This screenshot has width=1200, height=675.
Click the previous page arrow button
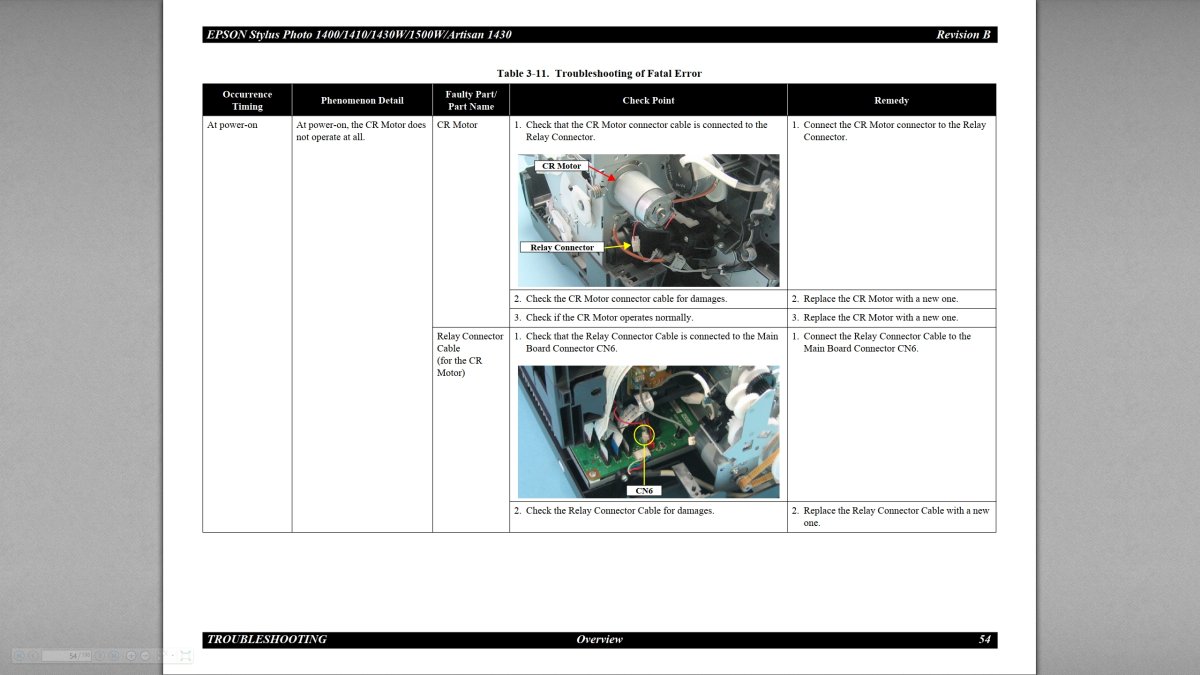[x=33, y=655]
